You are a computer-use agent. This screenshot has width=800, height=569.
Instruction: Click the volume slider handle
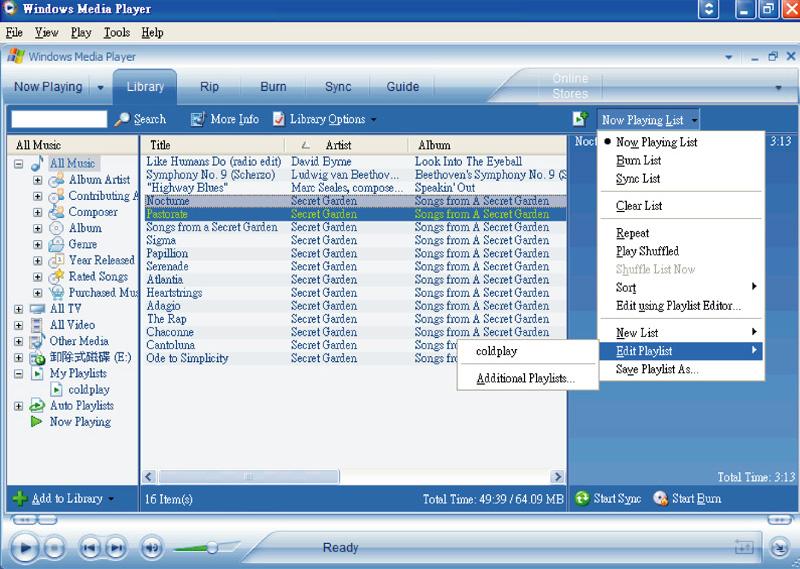click(212, 548)
